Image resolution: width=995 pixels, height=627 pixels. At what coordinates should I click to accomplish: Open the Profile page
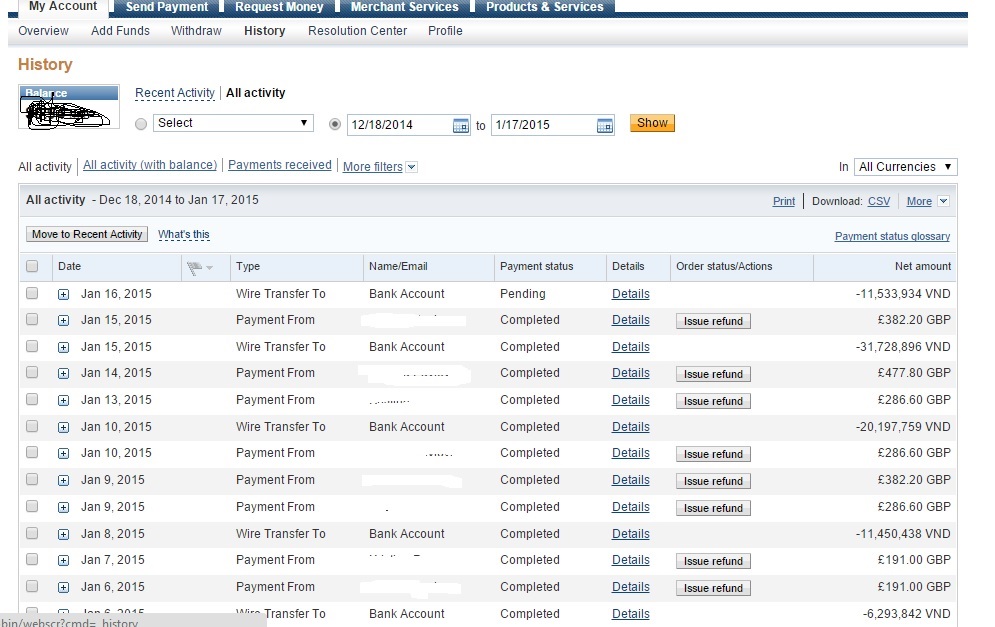tap(445, 31)
